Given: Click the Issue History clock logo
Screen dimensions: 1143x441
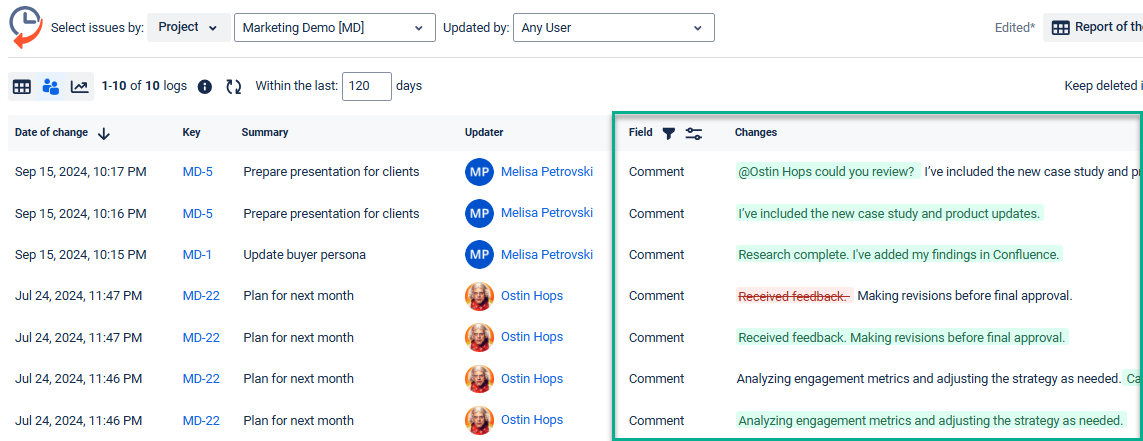Looking at the screenshot, I should pyautogui.click(x=26, y=26).
